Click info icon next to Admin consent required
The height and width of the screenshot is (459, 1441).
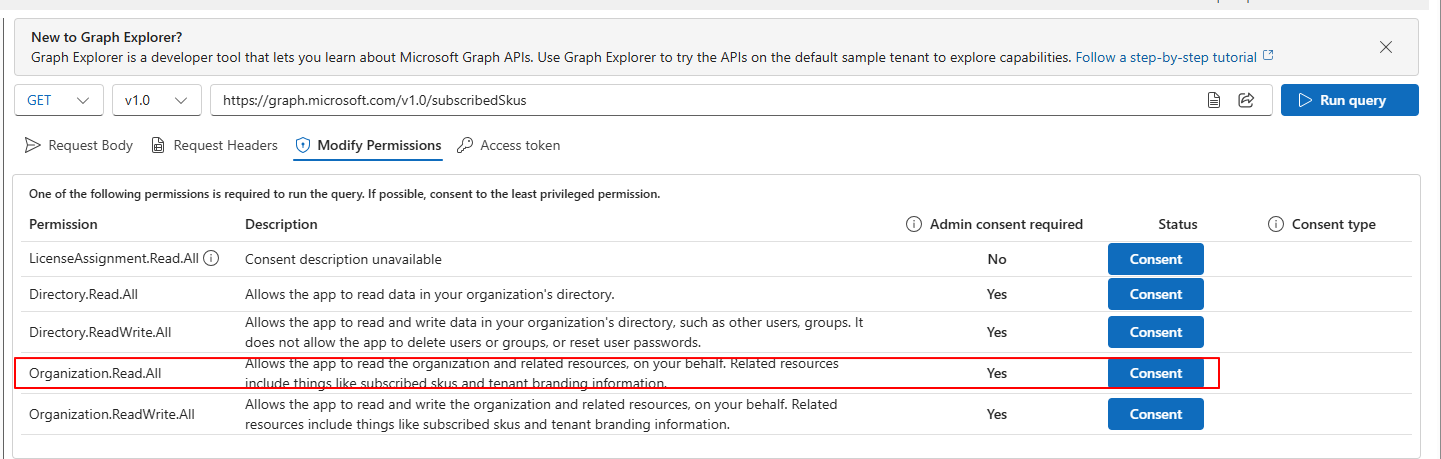pyautogui.click(x=913, y=224)
